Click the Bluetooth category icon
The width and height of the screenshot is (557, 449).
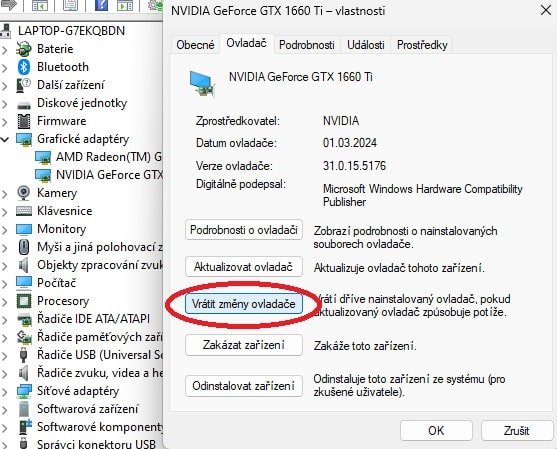pyautogui.click(x=24, y=67)
